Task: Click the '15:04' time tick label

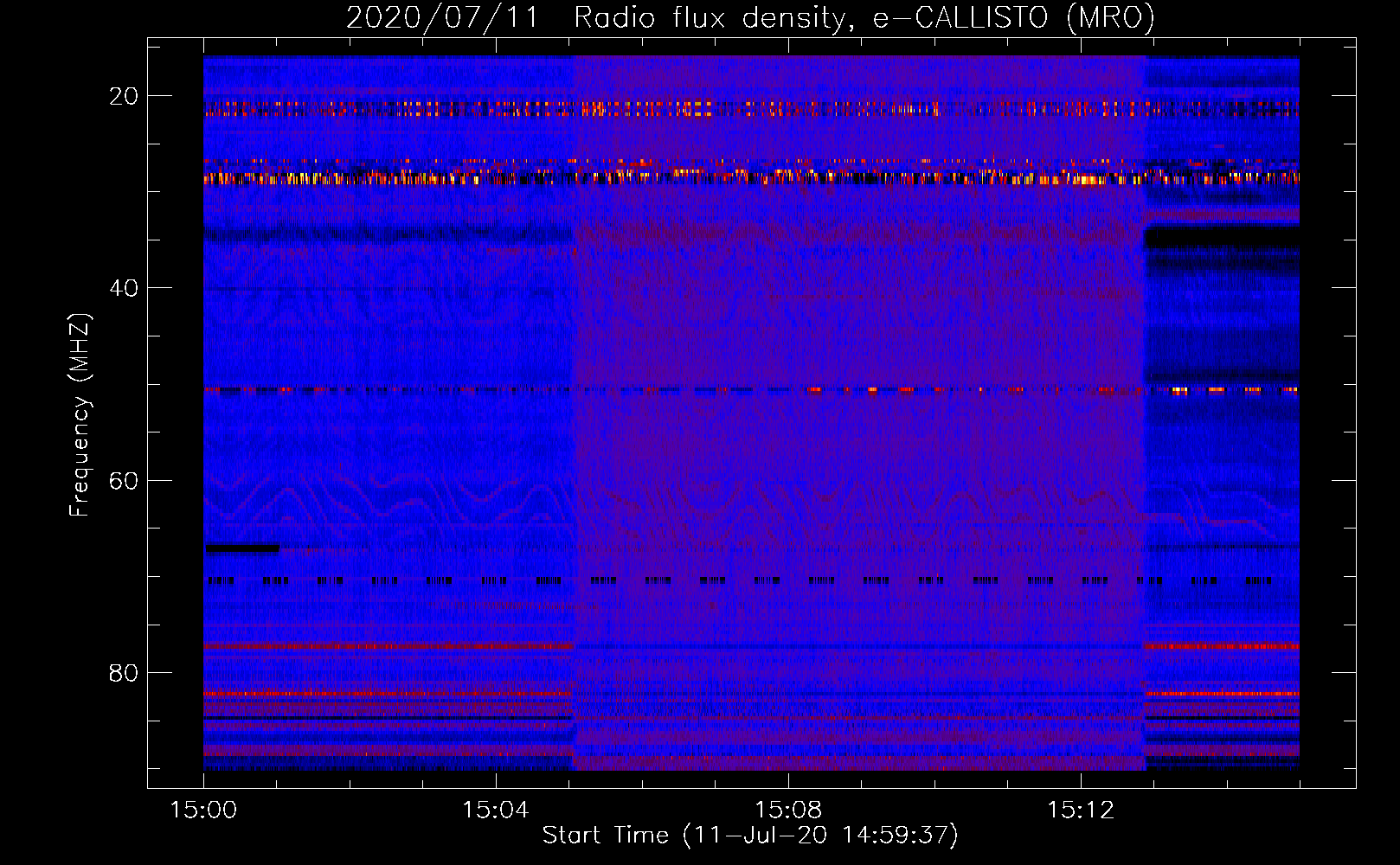Action: [x=495, y=811]
